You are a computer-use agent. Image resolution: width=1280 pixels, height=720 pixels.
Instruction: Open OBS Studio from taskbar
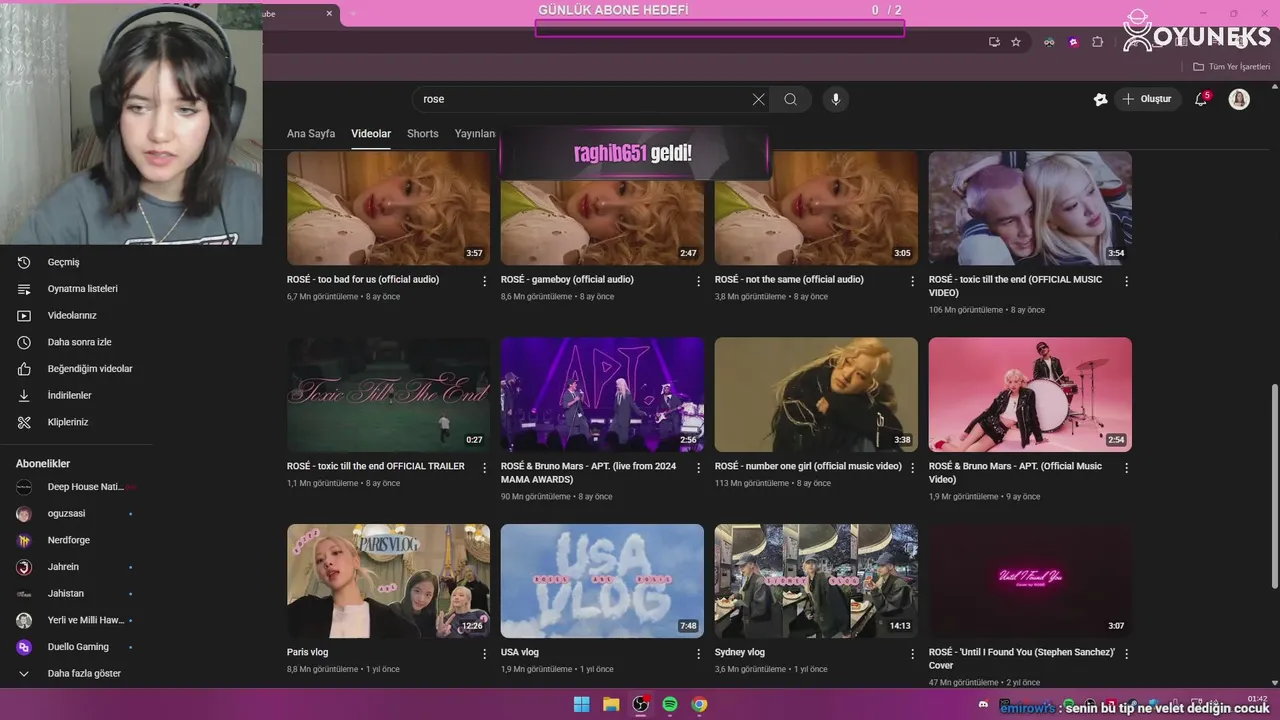click(x=641, y=705)
